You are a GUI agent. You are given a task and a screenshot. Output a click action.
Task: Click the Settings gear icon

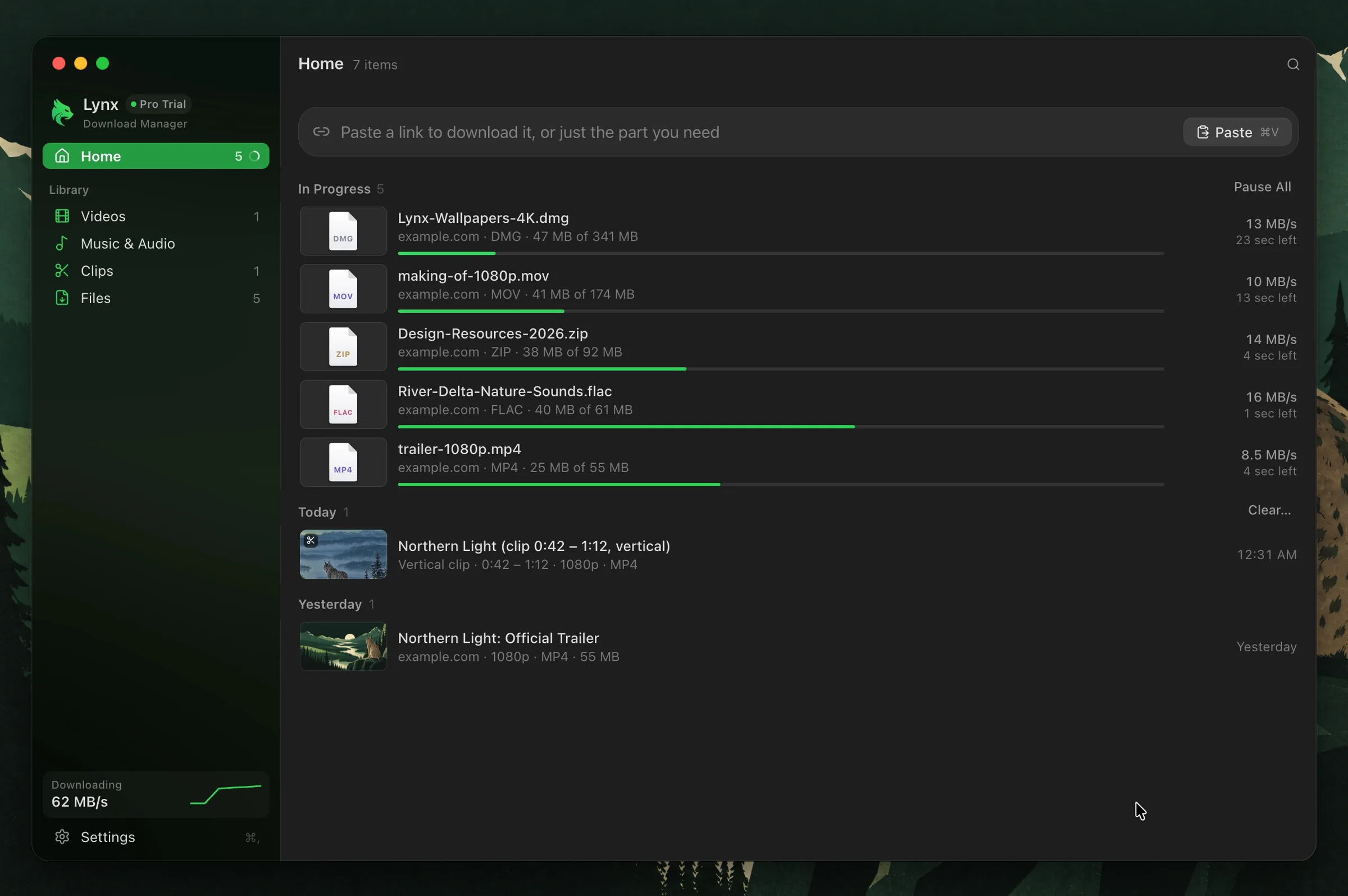coord(62,836)
